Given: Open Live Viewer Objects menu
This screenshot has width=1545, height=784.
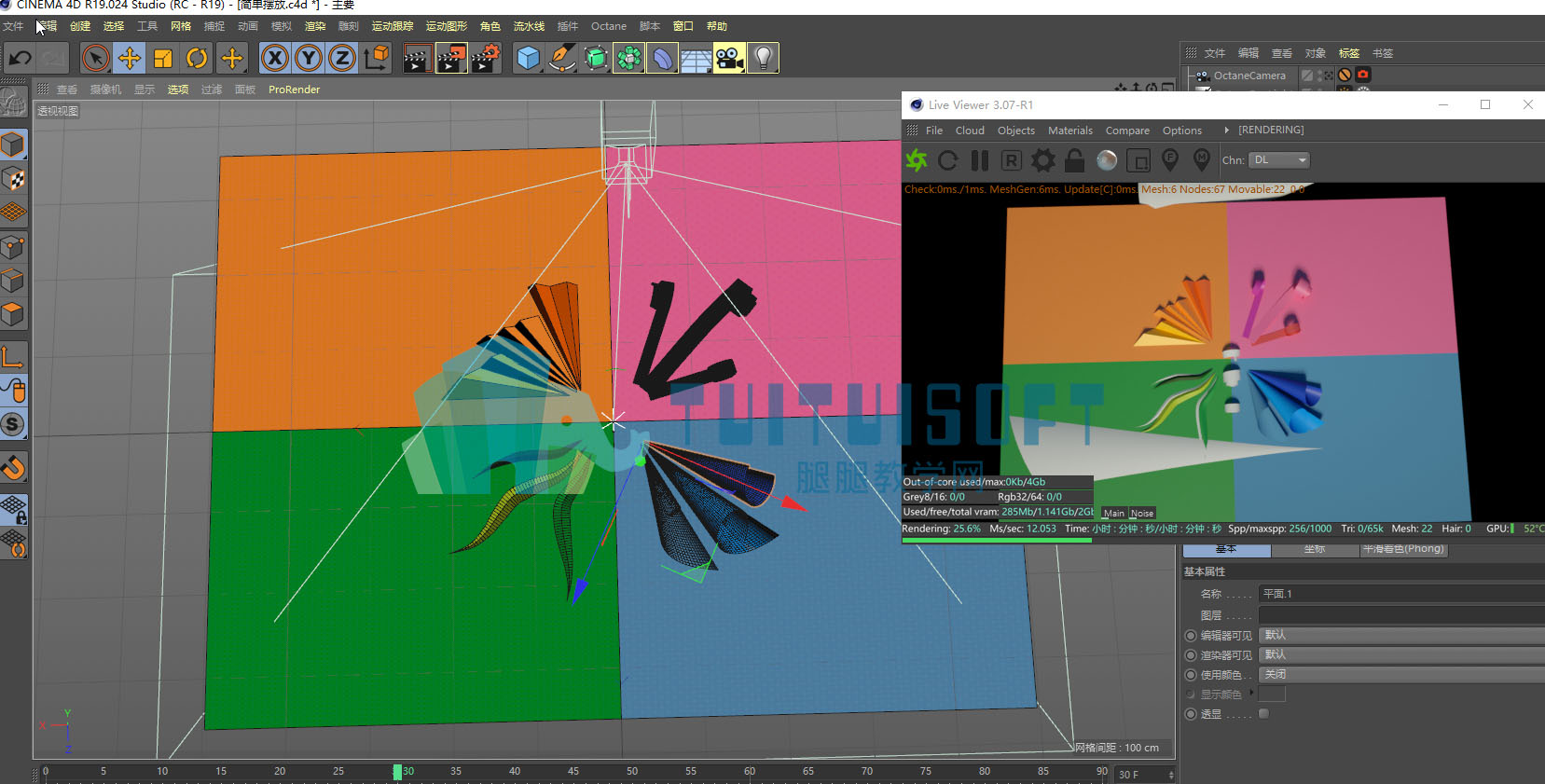Looking at the screenshot, I should pyautogui.click(x=1015, y=131).
